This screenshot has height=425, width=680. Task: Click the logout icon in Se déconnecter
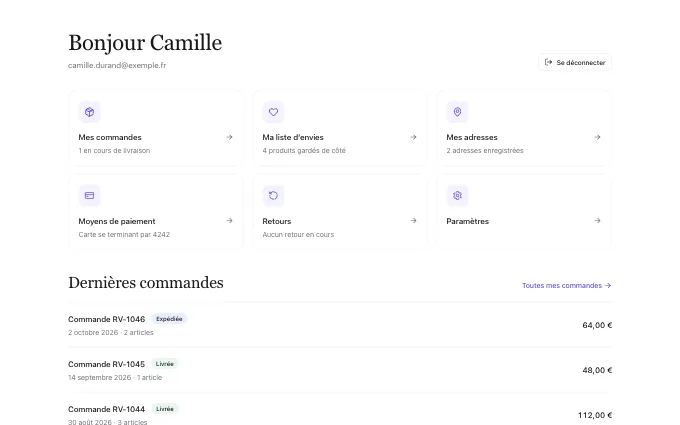pyautogui.click(x=549, y=62)
